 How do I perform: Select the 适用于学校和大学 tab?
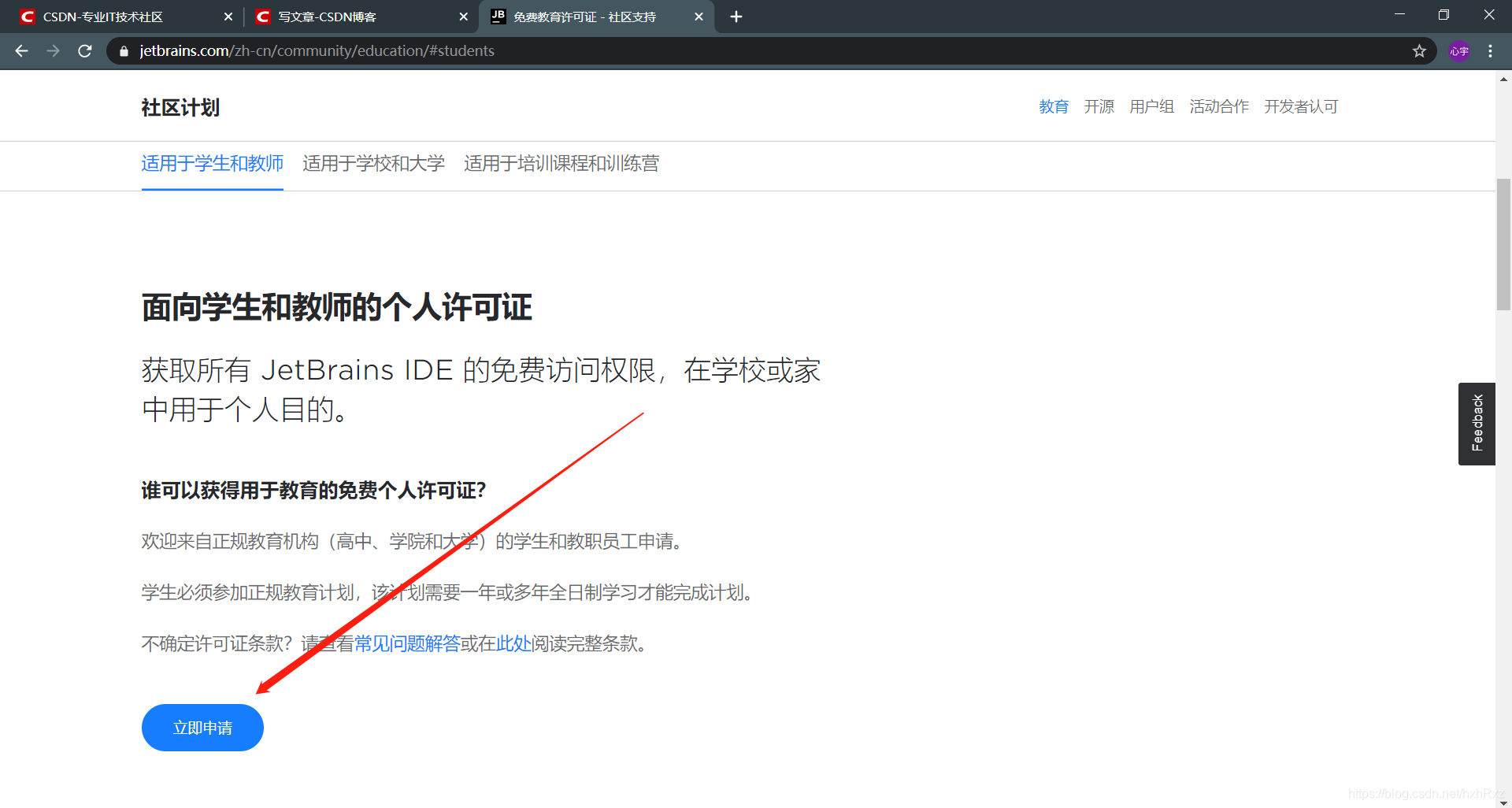(373, 164)
